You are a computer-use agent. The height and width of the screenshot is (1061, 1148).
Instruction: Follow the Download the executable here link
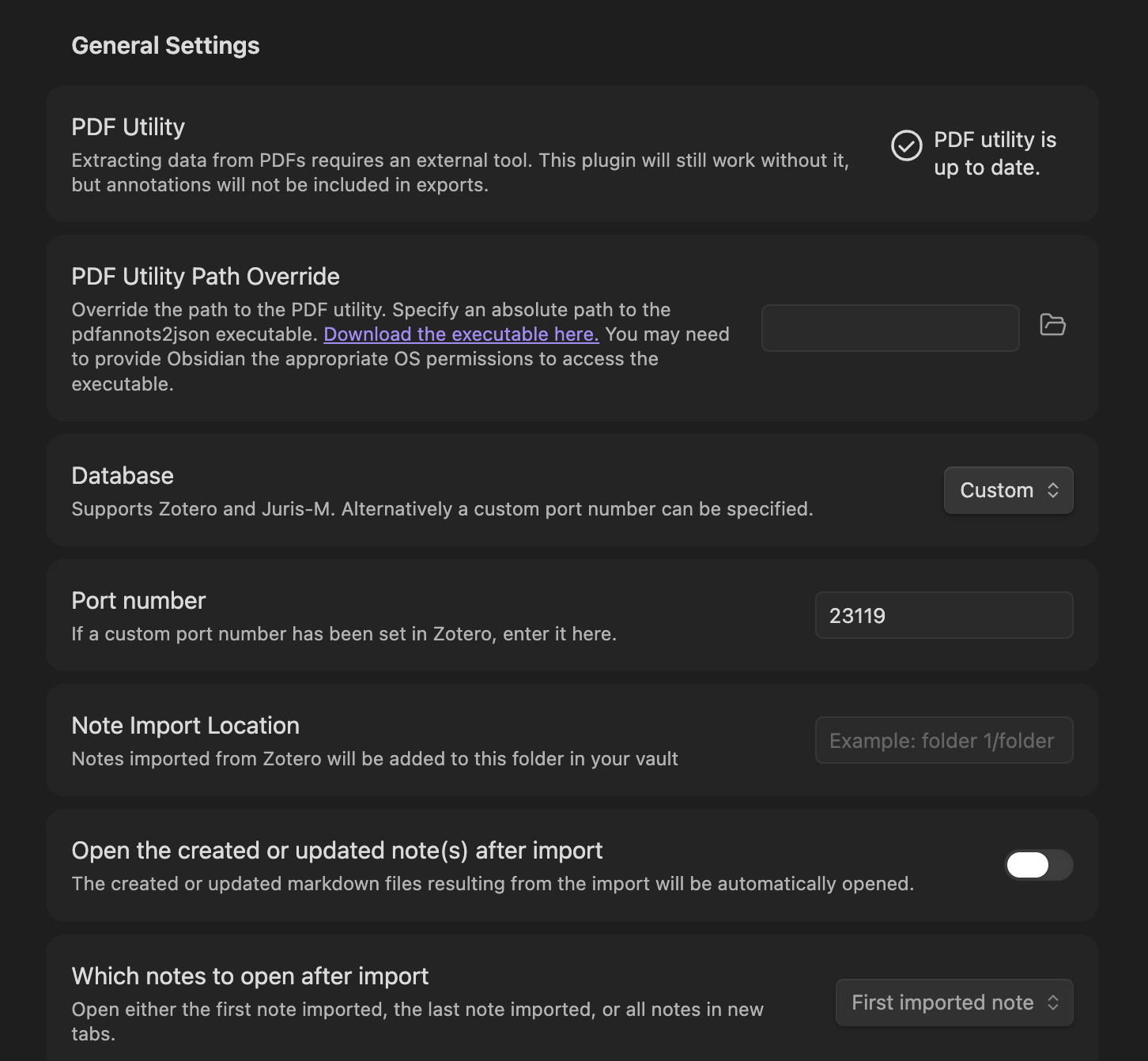[461, 334]
